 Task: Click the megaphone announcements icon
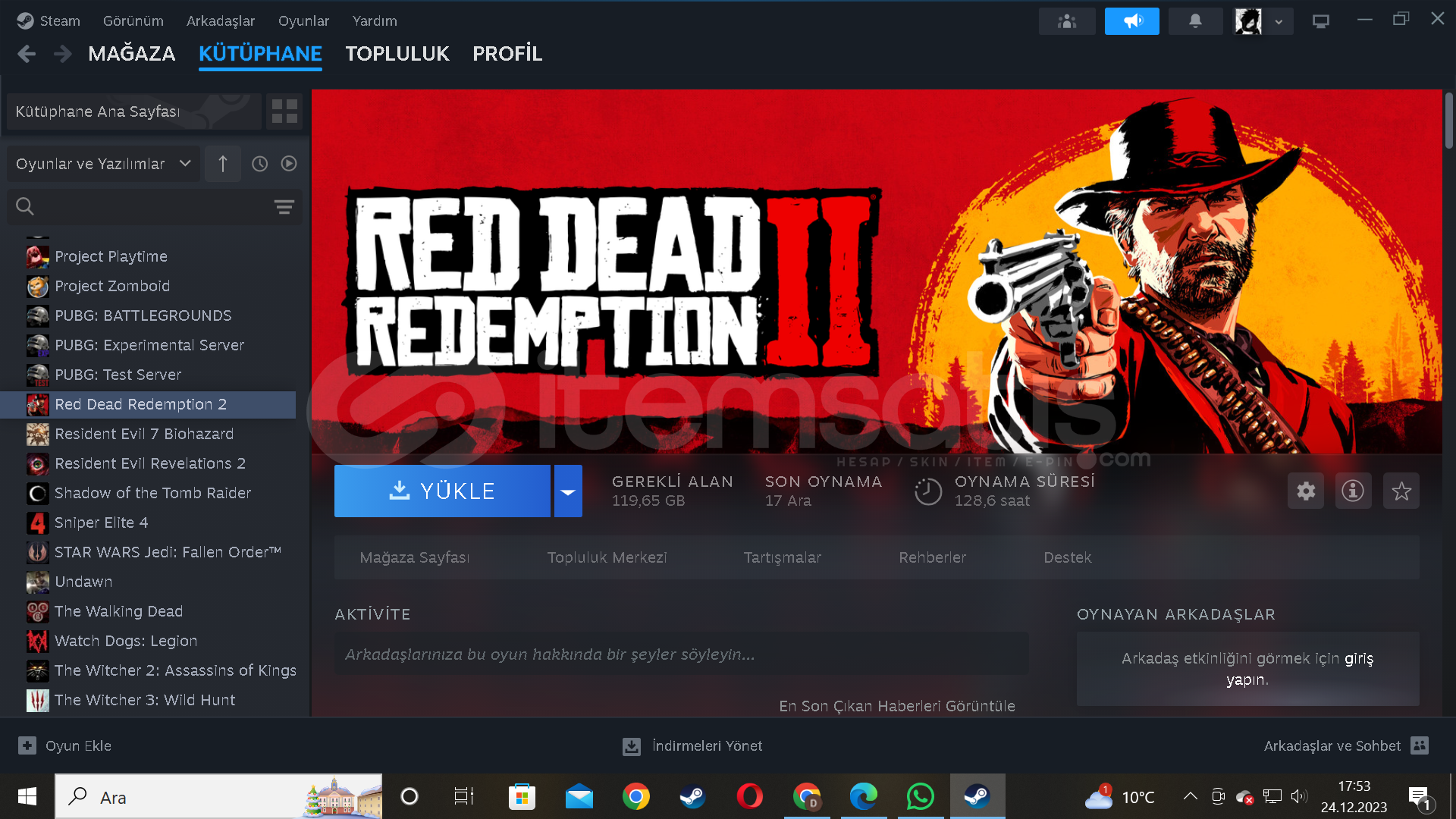(x=1131, y=21)
